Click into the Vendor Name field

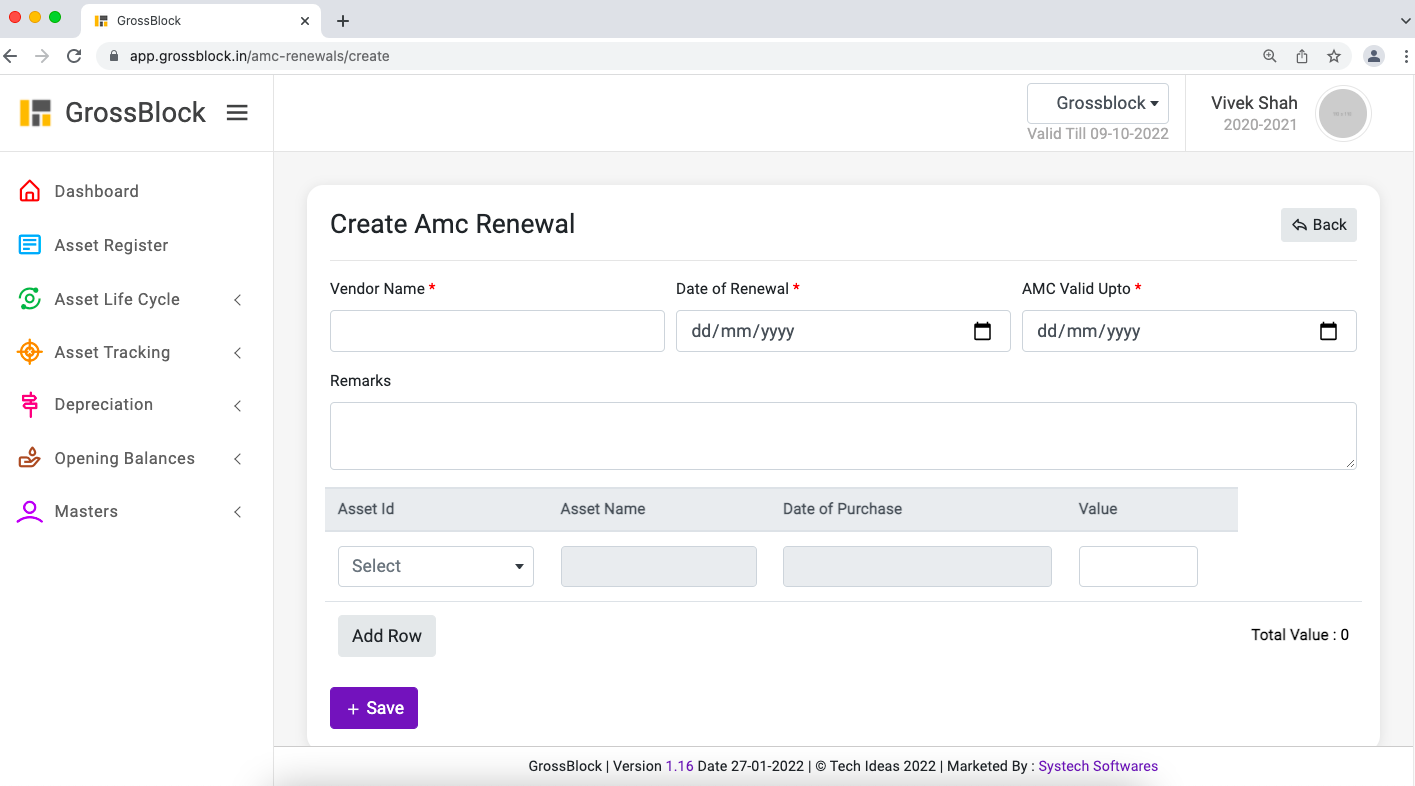(x=497, y=331)
